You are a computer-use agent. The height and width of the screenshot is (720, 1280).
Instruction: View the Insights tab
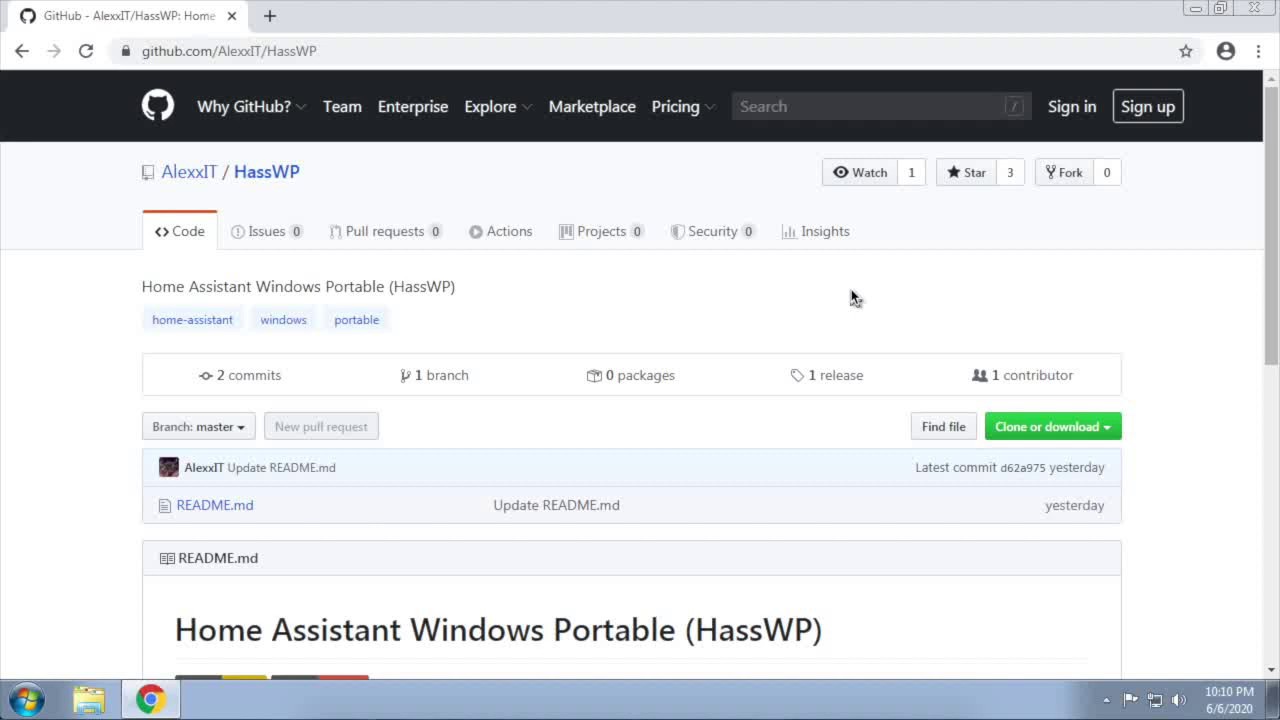point(815,231)
